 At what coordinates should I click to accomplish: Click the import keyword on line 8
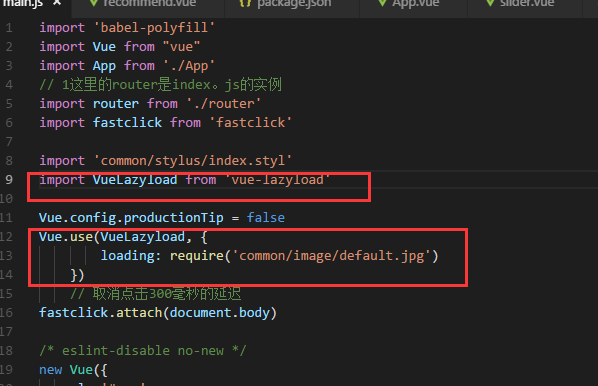coord(62,161)
